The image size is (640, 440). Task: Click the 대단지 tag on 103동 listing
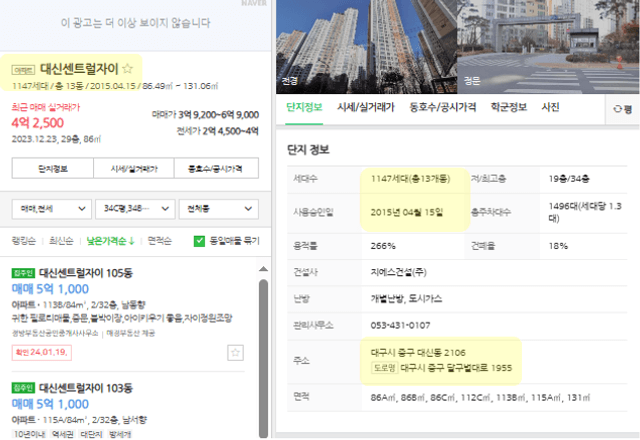pyautogui.click(x=91, y=434)
